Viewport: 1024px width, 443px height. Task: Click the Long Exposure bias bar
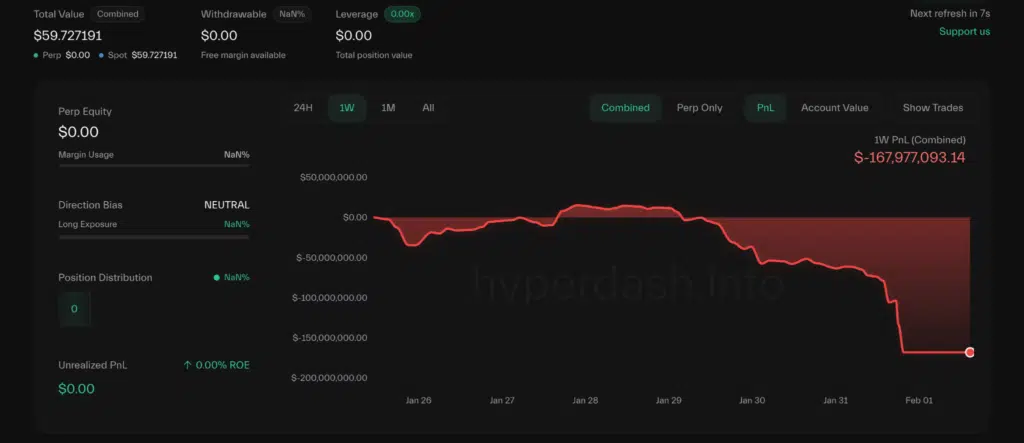pos(154,237)
